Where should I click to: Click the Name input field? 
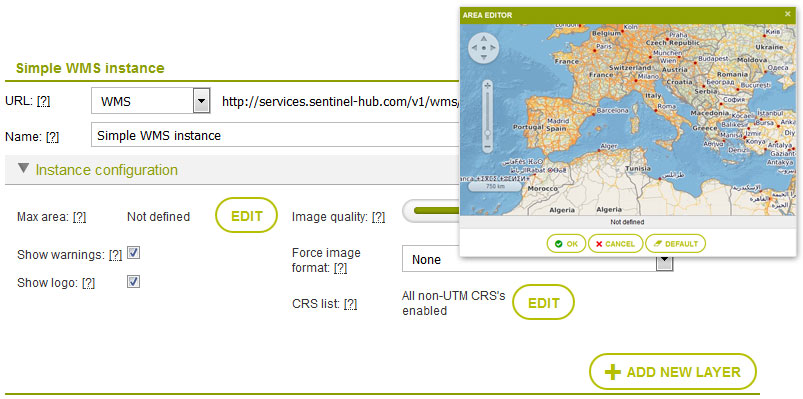(x=276, y=135)
